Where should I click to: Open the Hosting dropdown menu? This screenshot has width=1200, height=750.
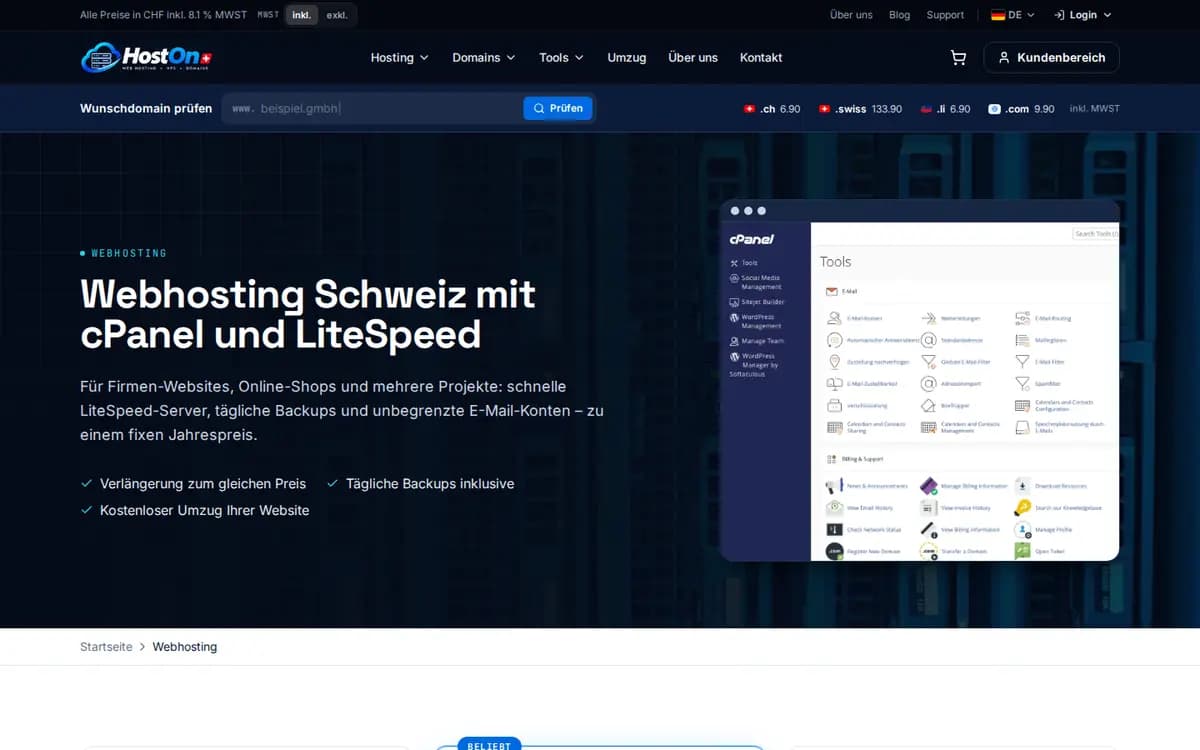point(399,58)
